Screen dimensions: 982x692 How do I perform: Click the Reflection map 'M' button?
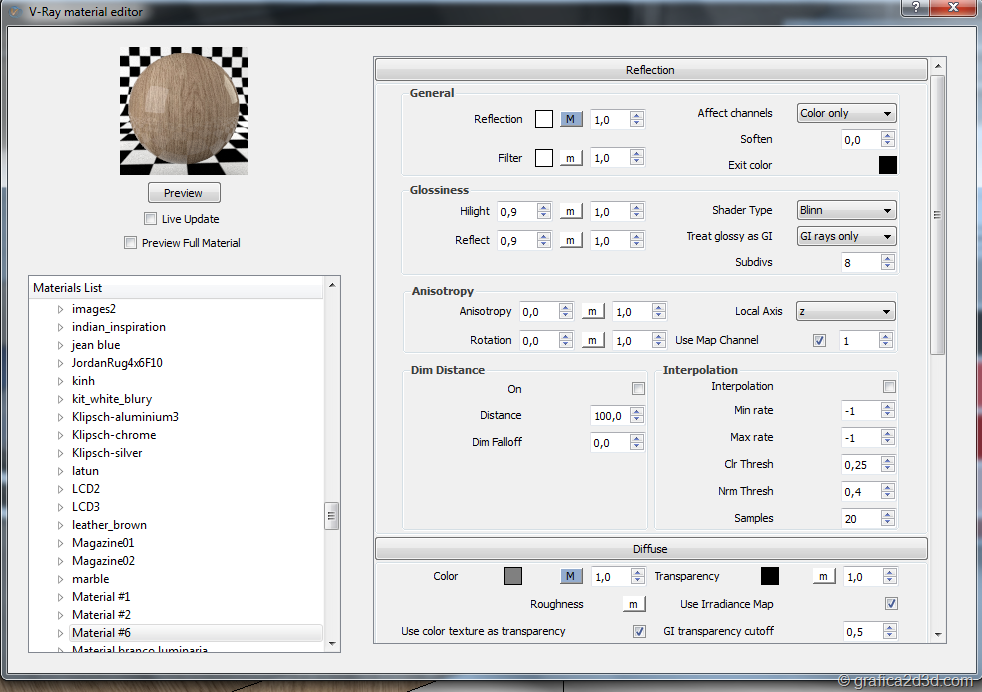coord(570,120)
